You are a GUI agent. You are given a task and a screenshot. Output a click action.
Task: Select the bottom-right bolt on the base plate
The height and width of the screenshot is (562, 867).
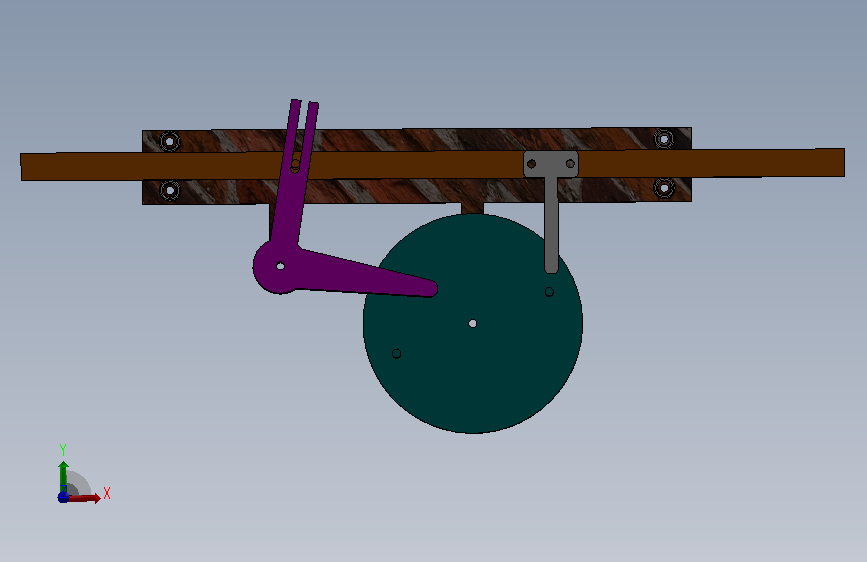pyautogui.click(x=664, y=188)
